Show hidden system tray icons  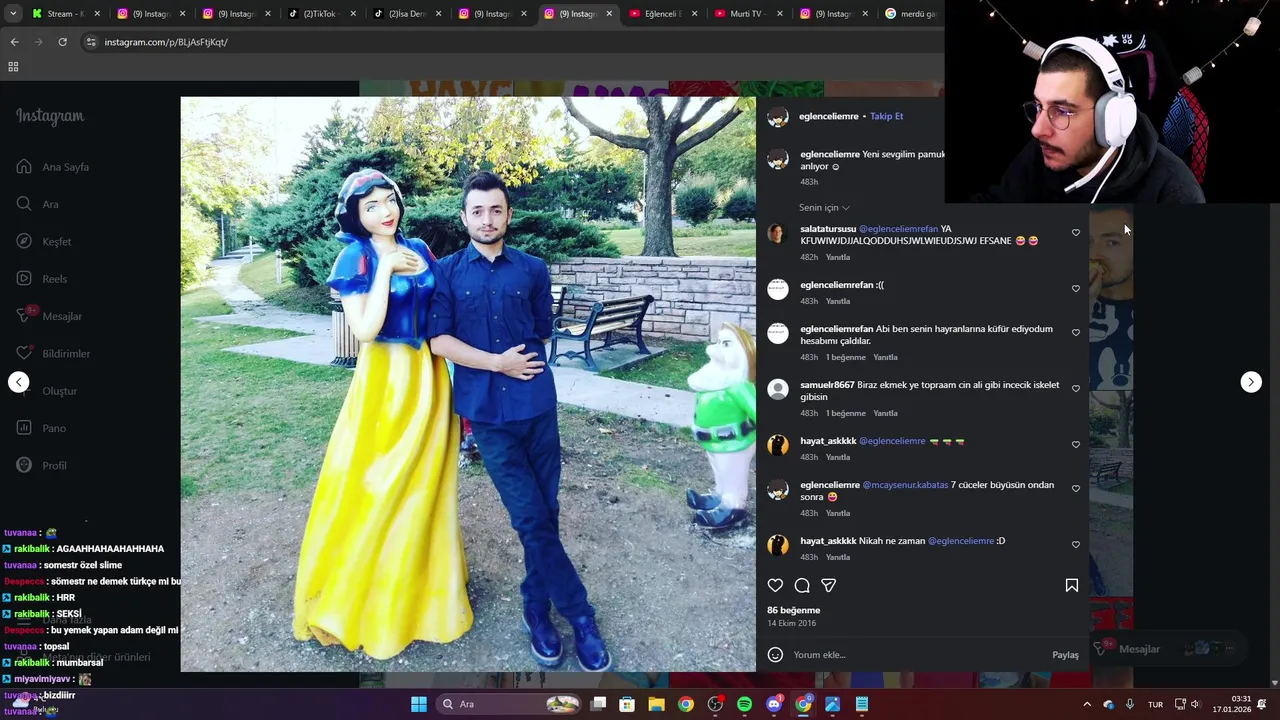pos(1087,704)
